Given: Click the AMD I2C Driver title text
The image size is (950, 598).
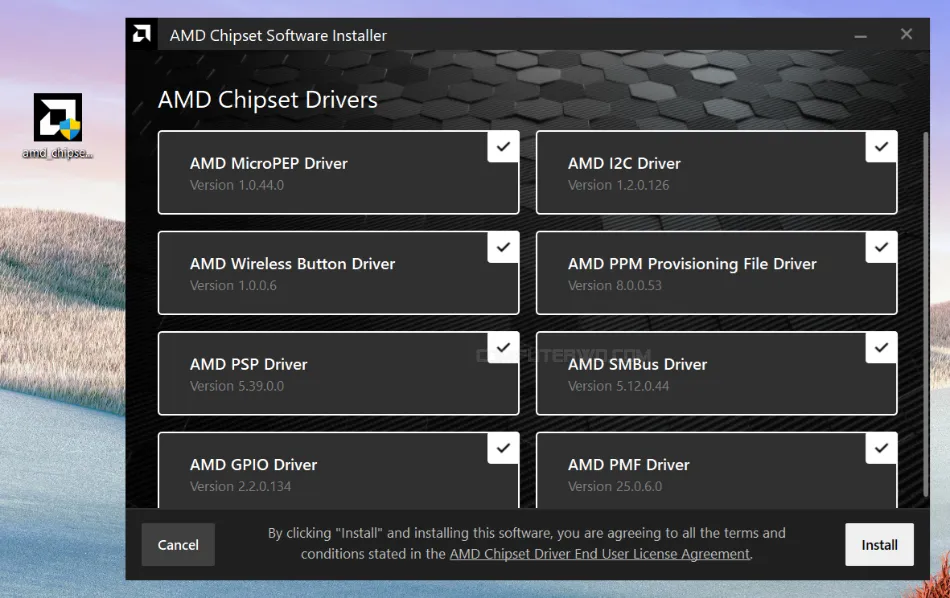Looking at the screenshot, I should (x=624, y=164).
